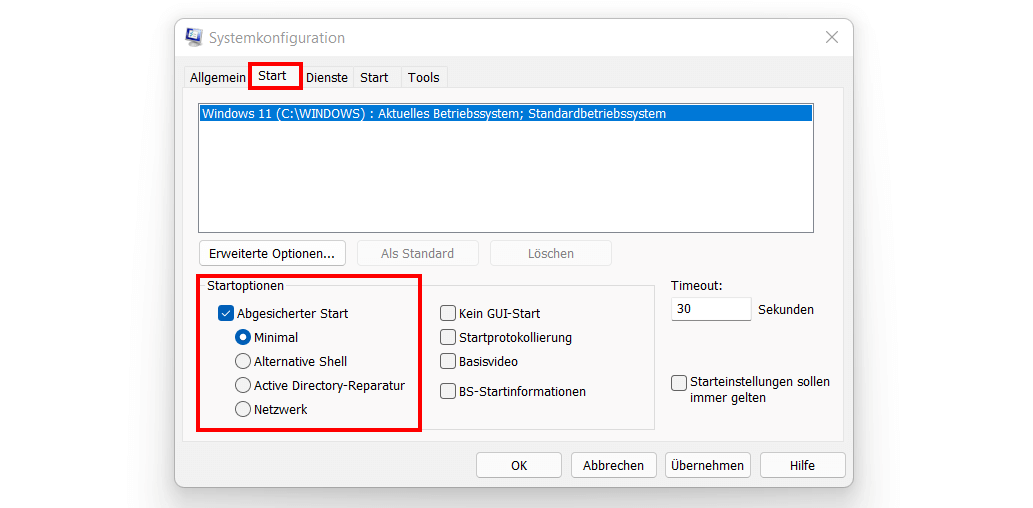Check Starteinstellungen sollen immer gelten

679,383
